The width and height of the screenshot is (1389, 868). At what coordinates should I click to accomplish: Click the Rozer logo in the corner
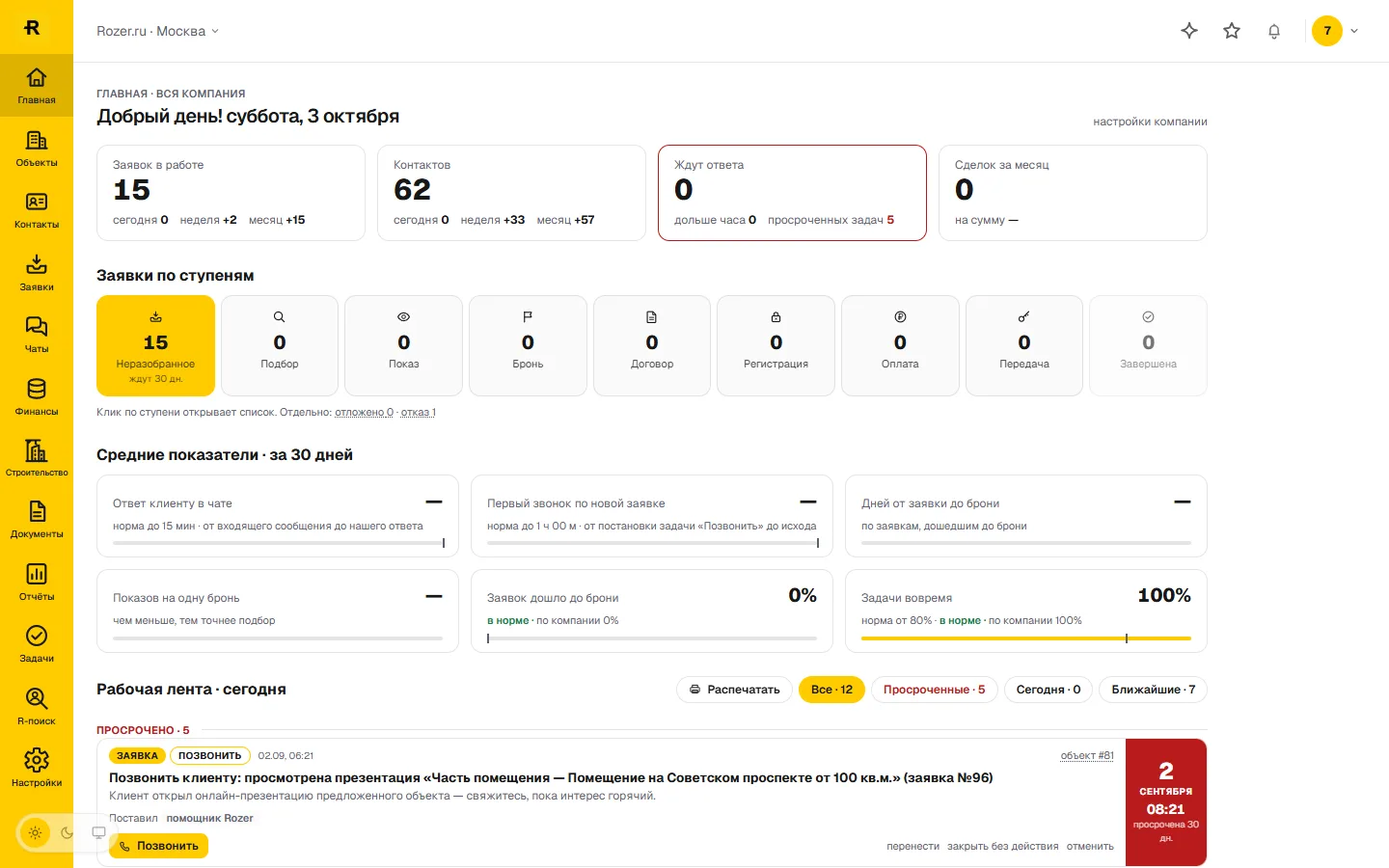click(32, 27)
